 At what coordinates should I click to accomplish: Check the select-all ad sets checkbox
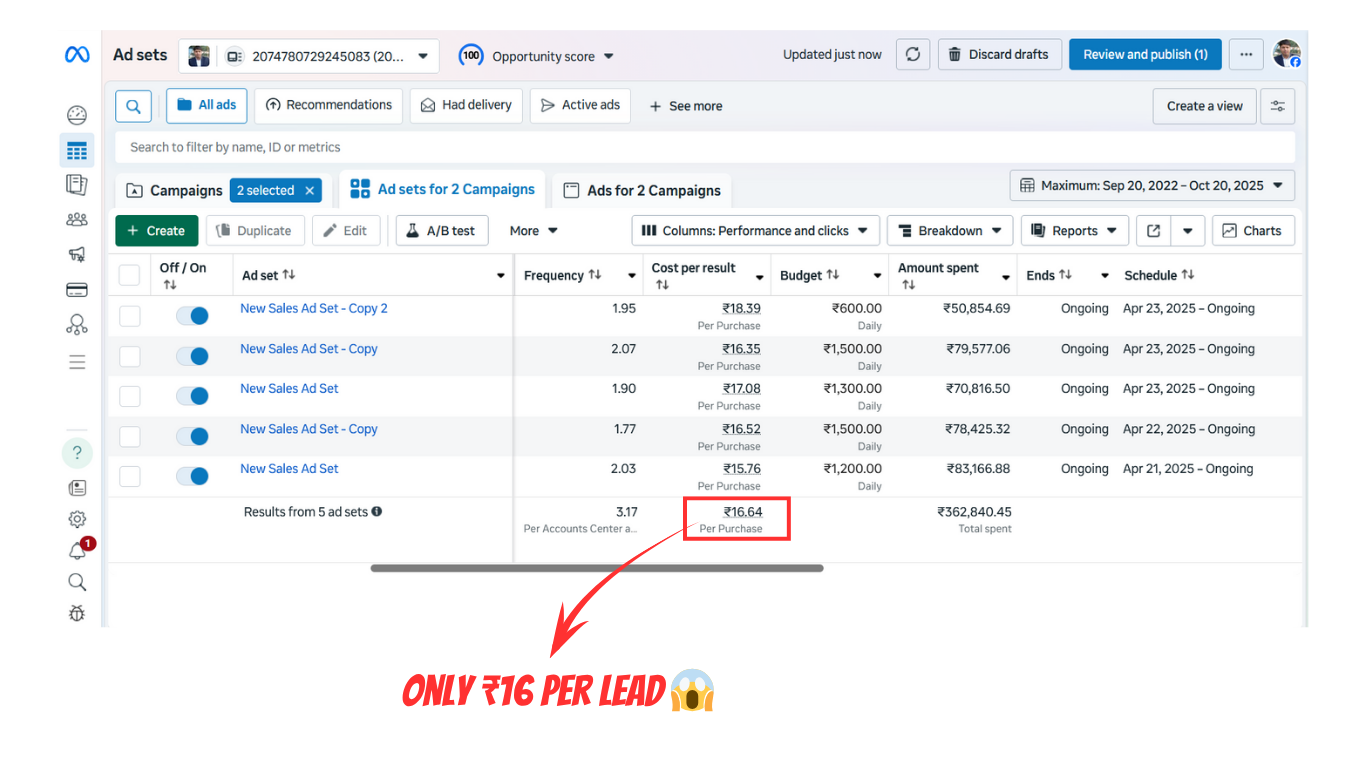tap(129, 275)
